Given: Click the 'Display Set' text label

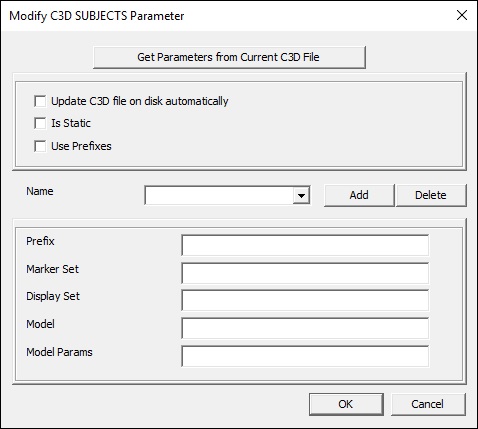Looking at the screenshot, I should coord(53,296).
